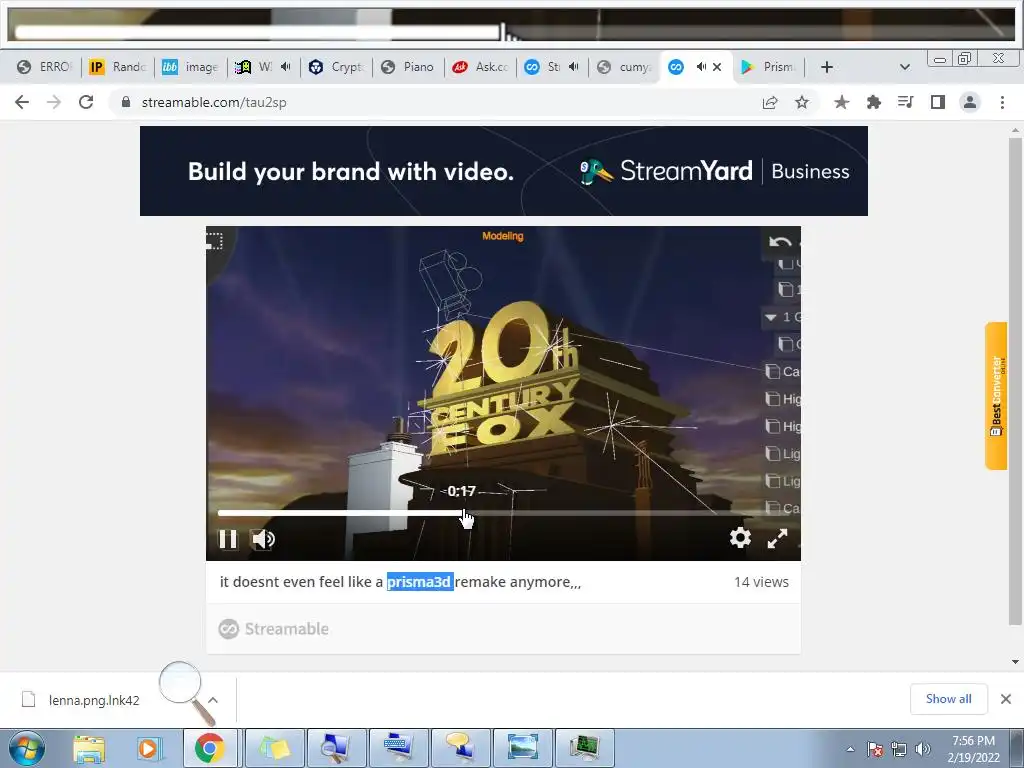Click the streamable.com/tau2sp address bar
Image resolution: width=1024 pixels, height=768 pixels.
438,103
